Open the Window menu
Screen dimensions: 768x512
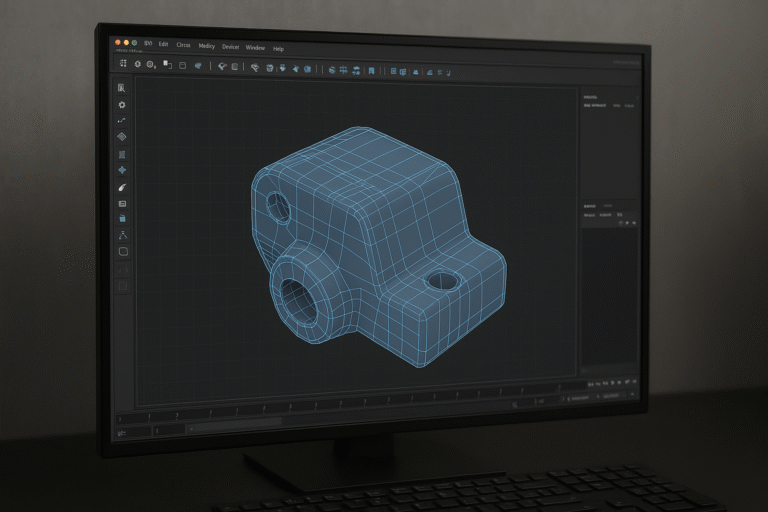(255, 48)
